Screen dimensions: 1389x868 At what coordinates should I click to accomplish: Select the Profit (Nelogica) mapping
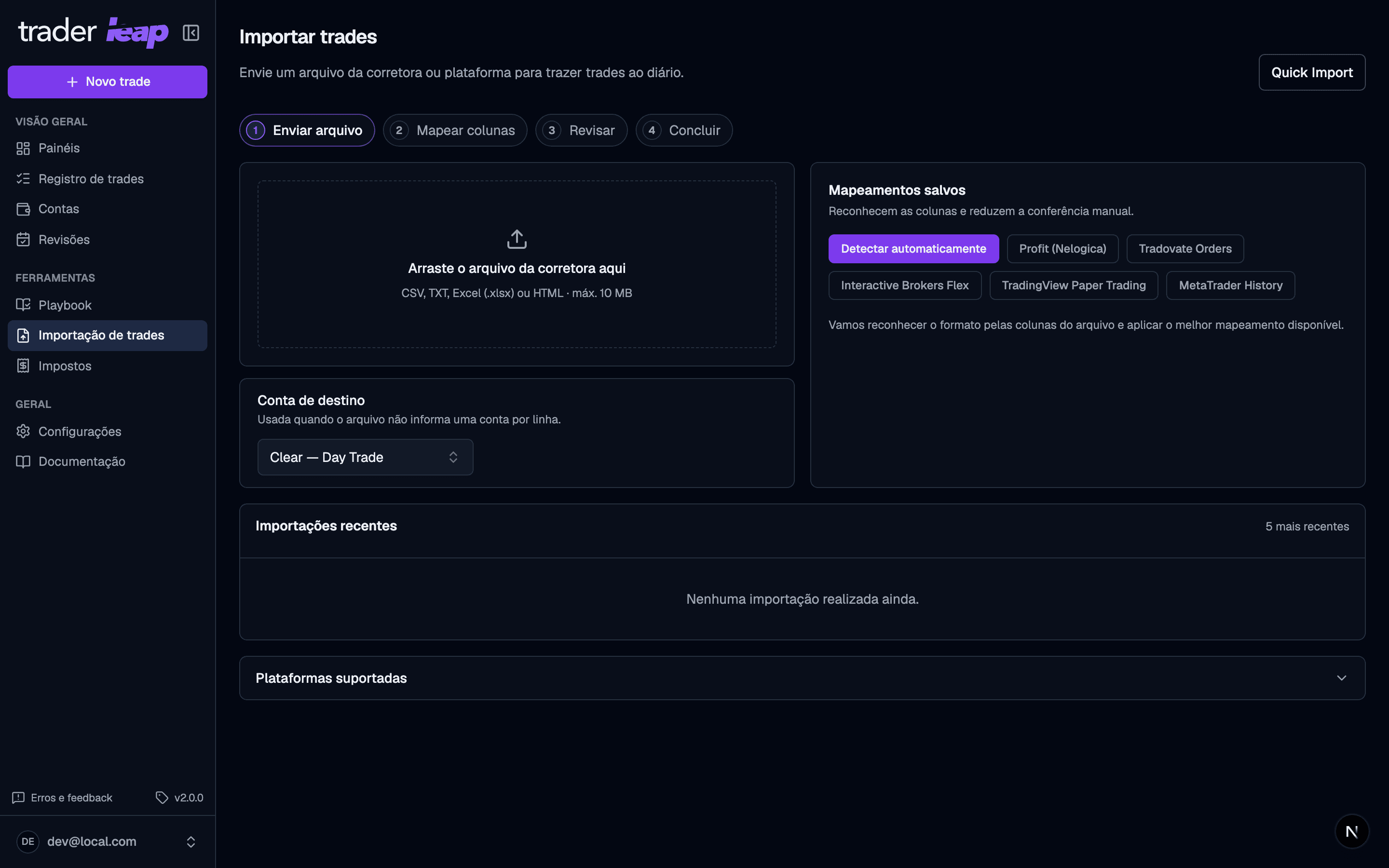[1062, 248]
